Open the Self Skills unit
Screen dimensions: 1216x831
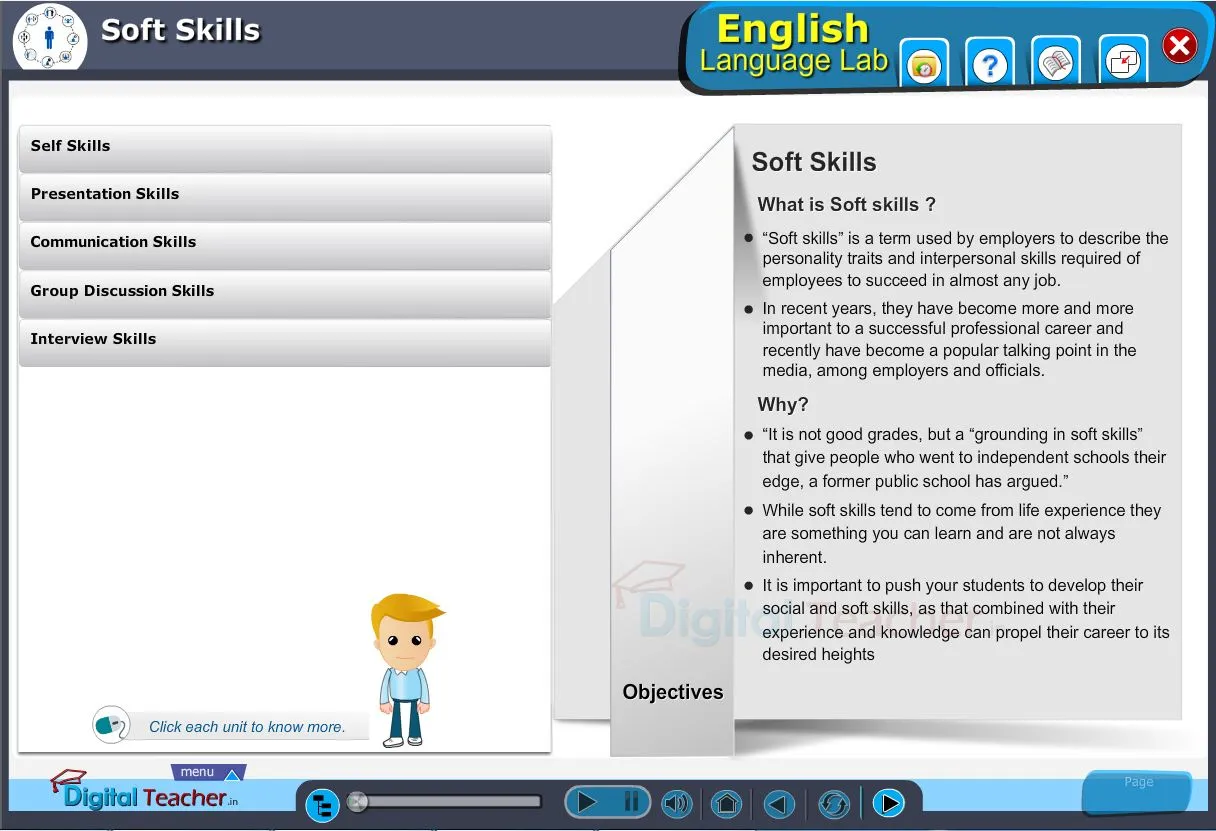(x=284, y=148)
